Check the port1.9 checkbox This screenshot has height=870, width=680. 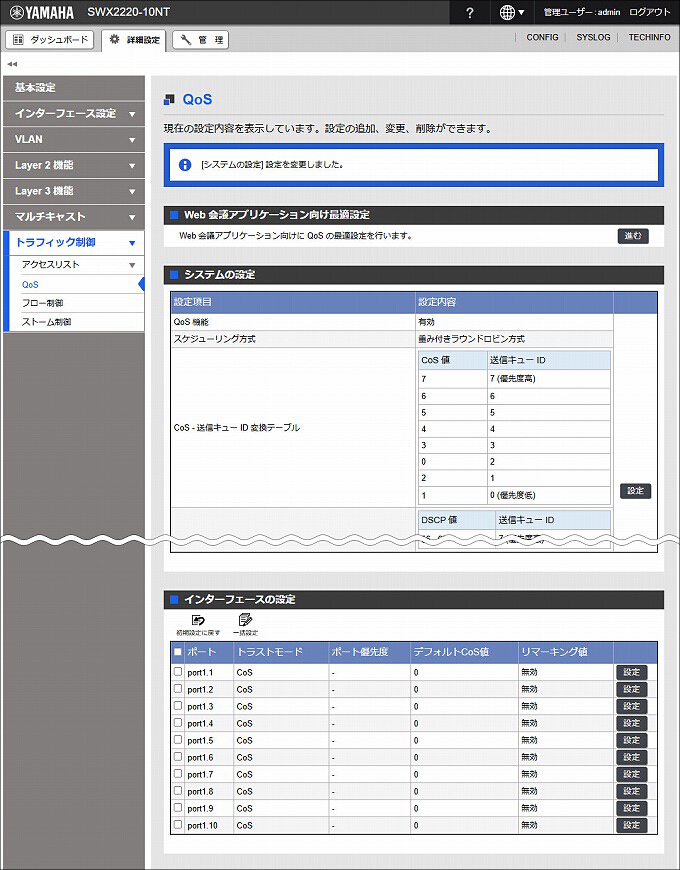[x=177, y=808]
